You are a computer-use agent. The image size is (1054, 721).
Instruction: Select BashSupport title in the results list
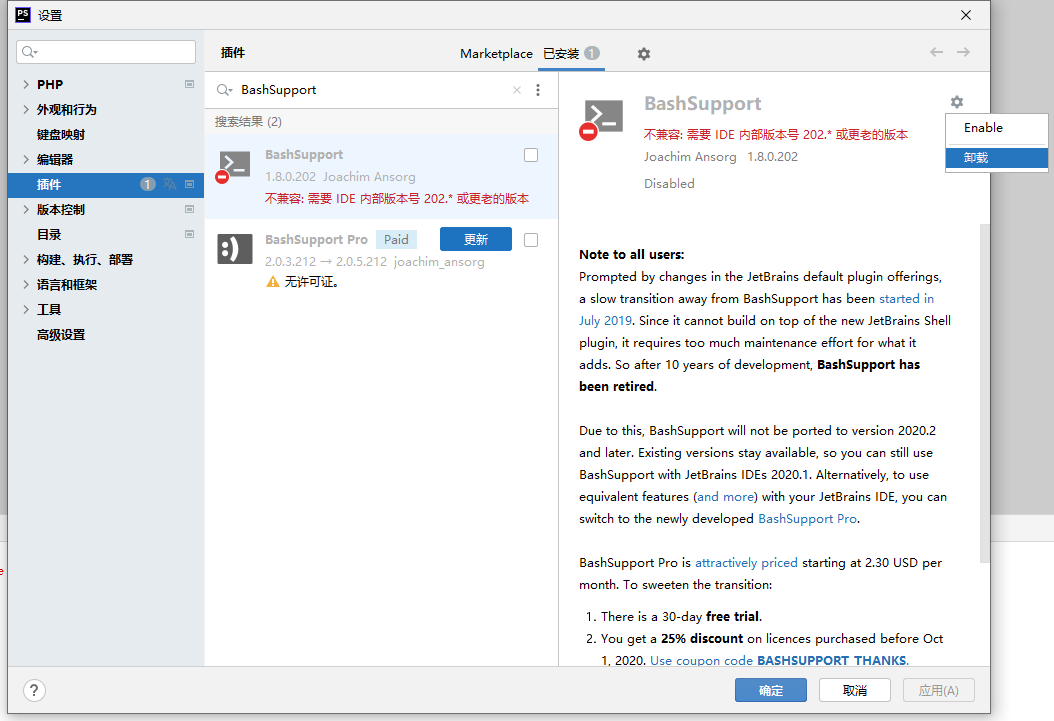[304, 155]
